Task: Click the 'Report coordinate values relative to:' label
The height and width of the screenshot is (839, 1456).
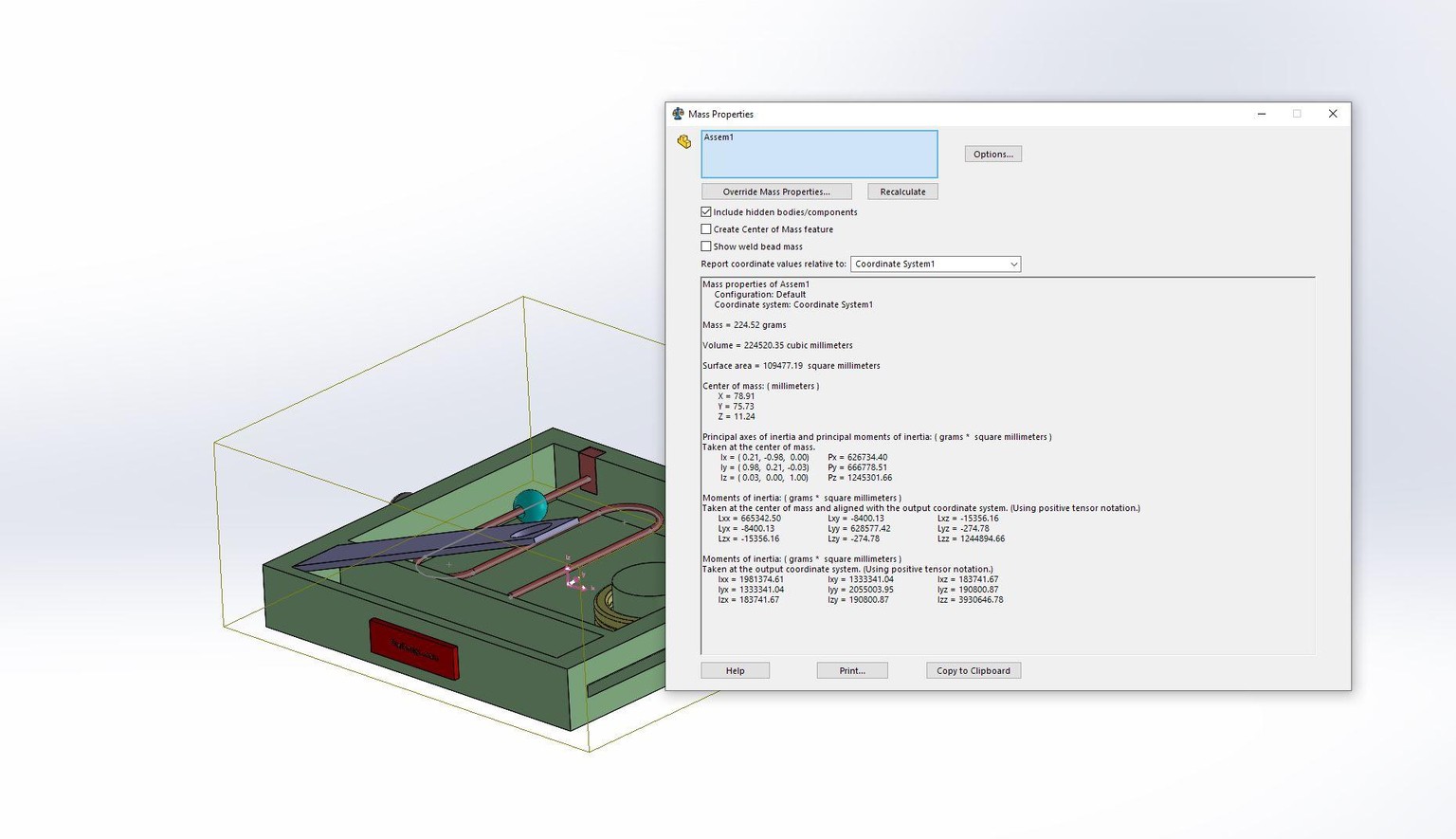Action: click(x=773, y=264)
